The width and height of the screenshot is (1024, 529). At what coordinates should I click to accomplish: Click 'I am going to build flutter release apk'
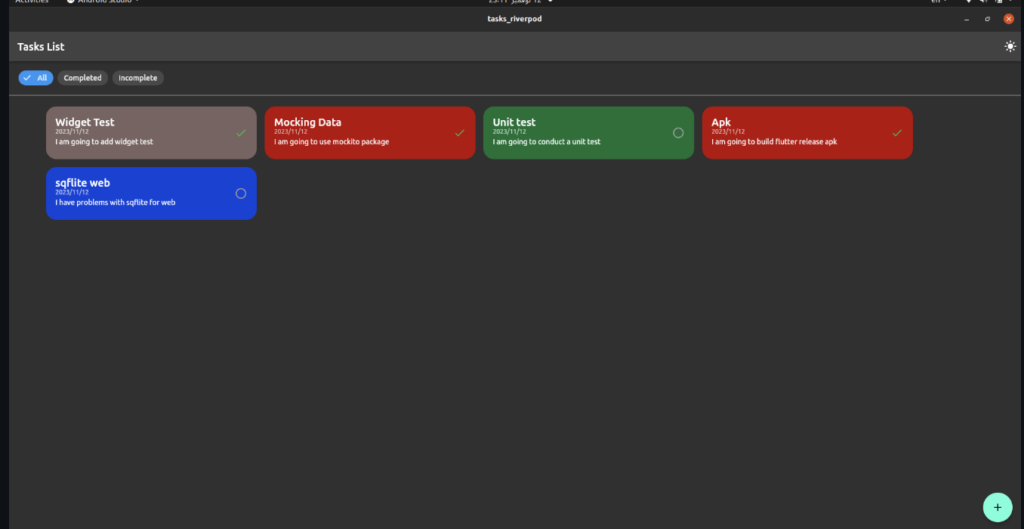pos(774,142)
